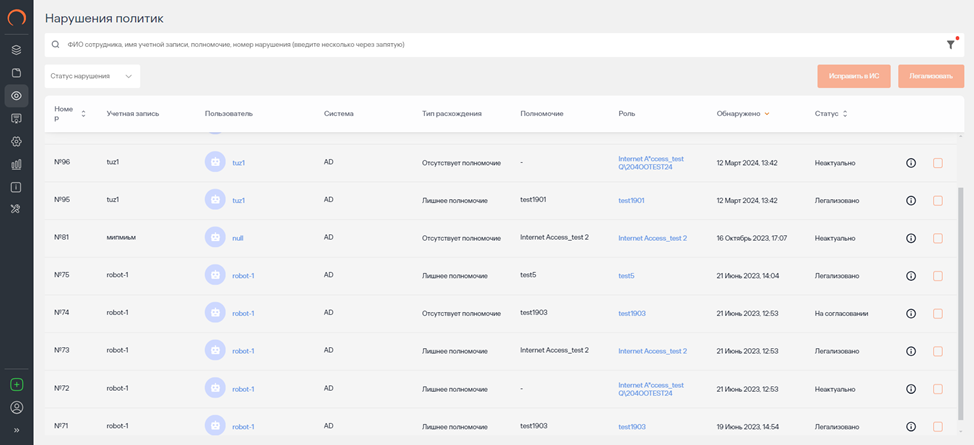
Task: Click the robot avatar in row №75
Action: (215, 275)
